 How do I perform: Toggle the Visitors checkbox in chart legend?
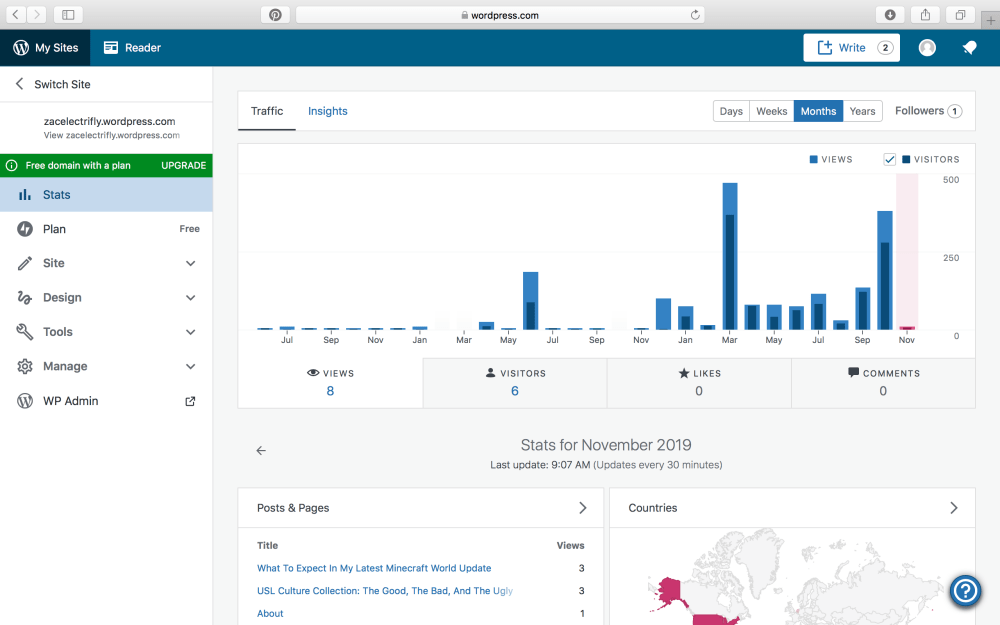(x=890, y=160)
